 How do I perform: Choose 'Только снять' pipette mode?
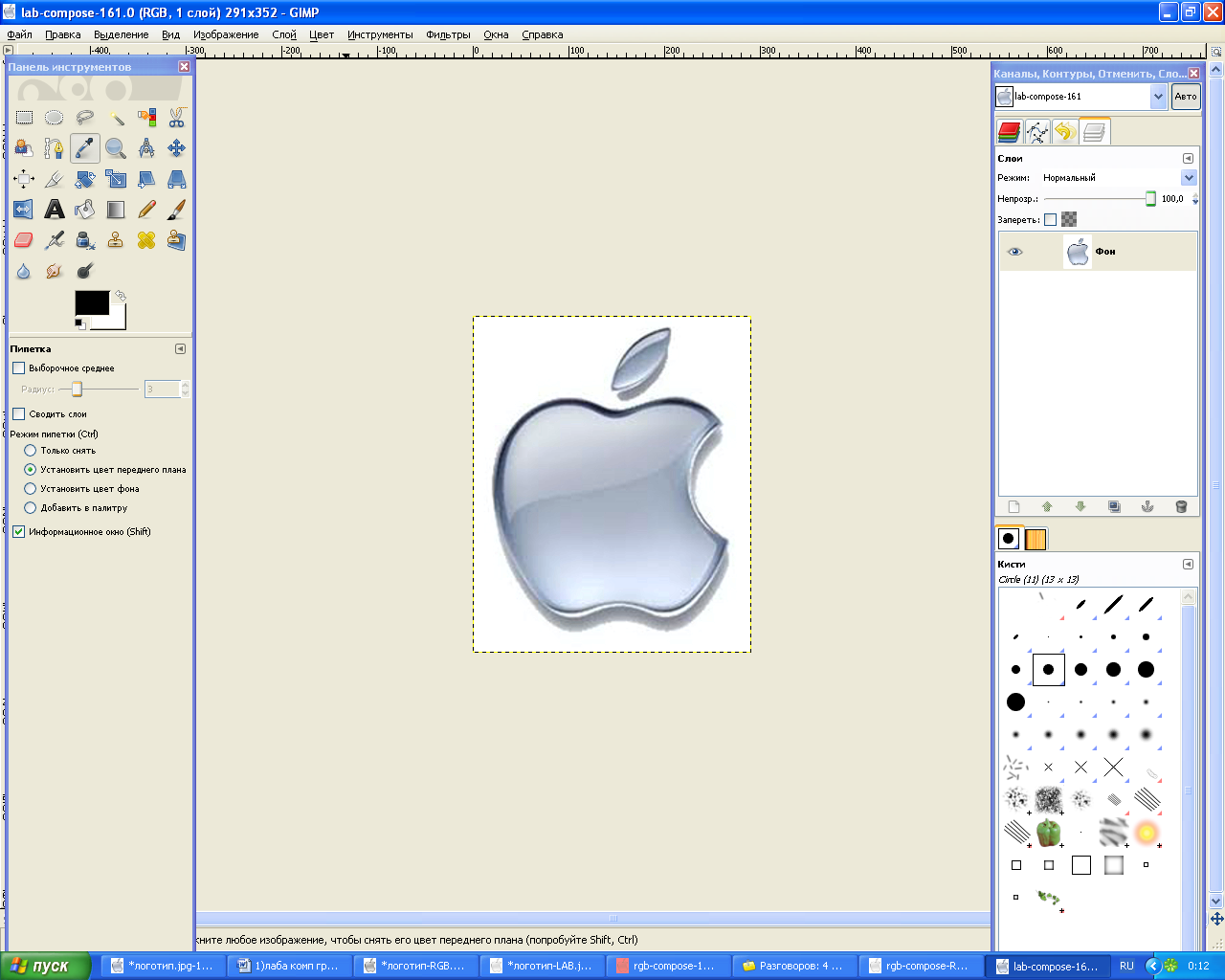click(x=31, y=451)
